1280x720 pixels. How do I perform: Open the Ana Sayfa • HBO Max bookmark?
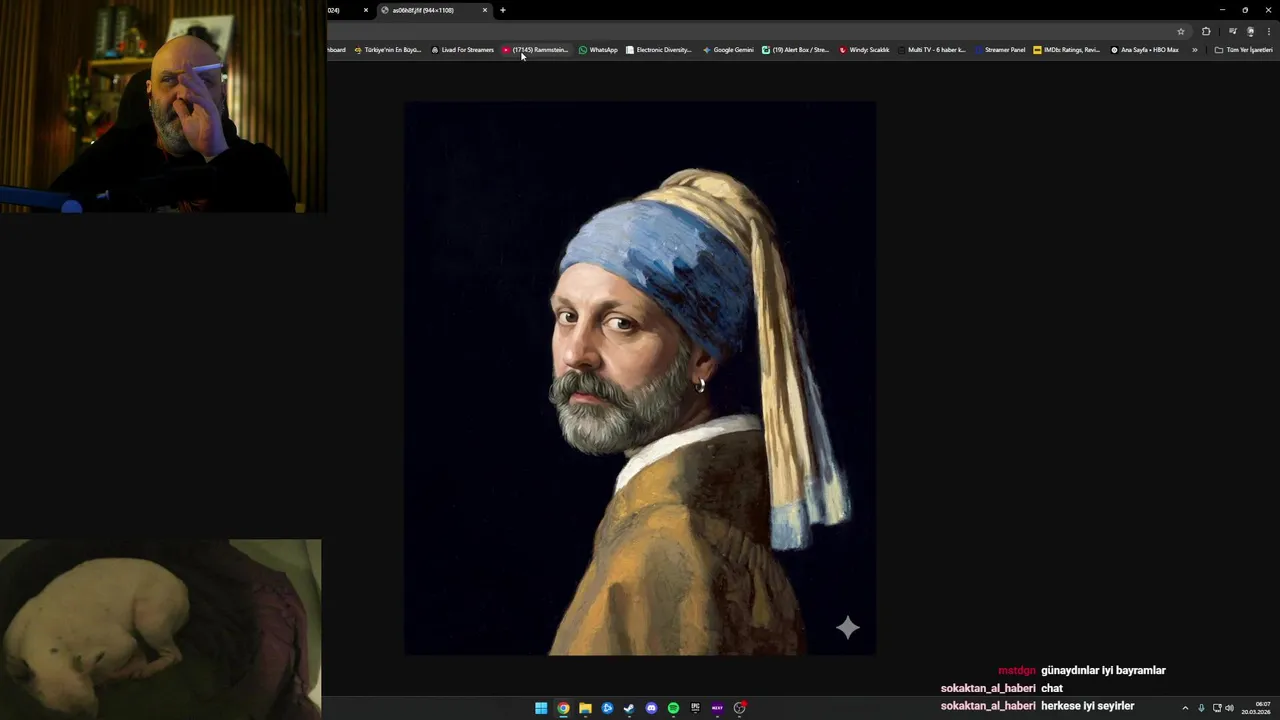1145,50
